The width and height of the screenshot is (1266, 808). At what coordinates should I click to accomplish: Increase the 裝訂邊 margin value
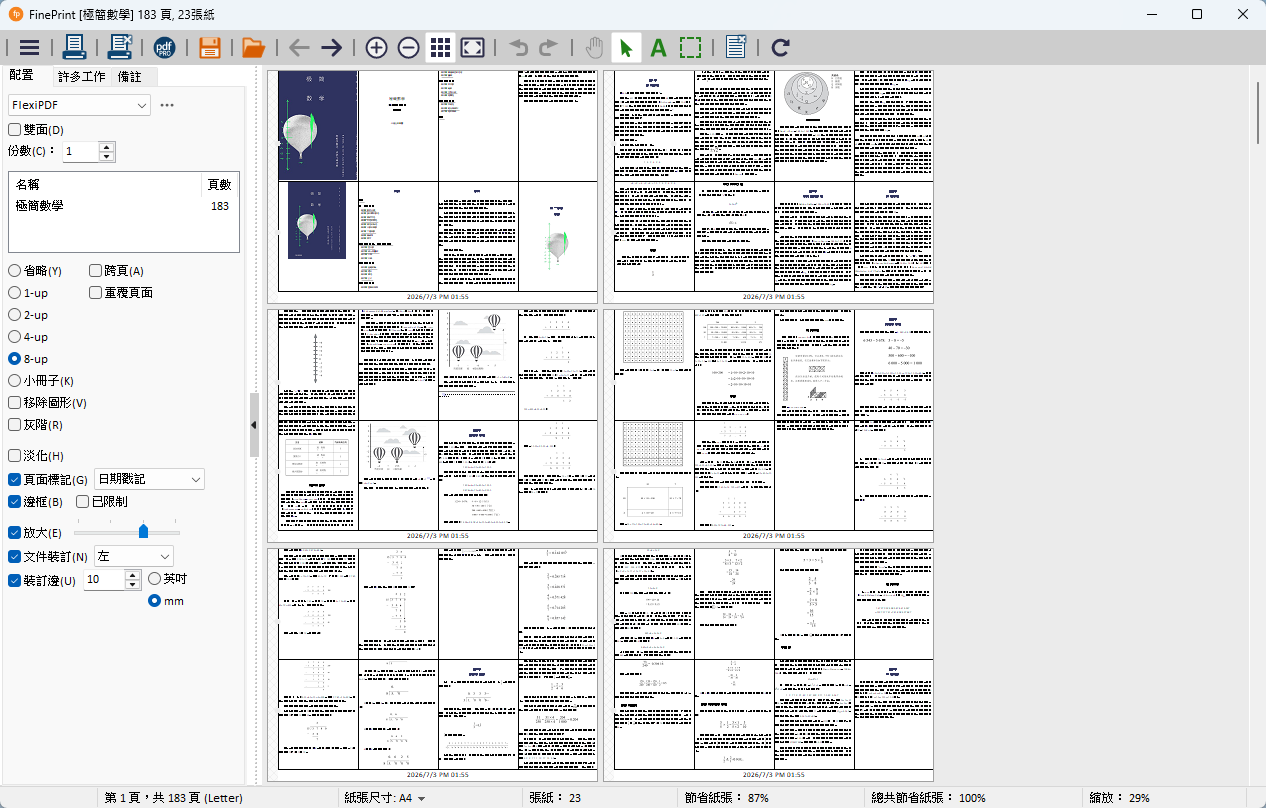click(133, 575)
